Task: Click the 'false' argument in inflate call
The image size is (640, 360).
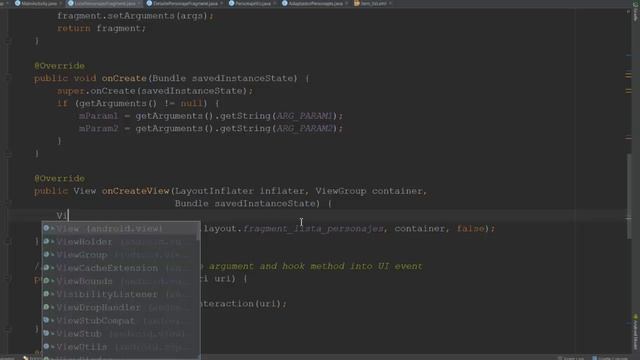Action: pyautogui.click(x=470, y=229)
